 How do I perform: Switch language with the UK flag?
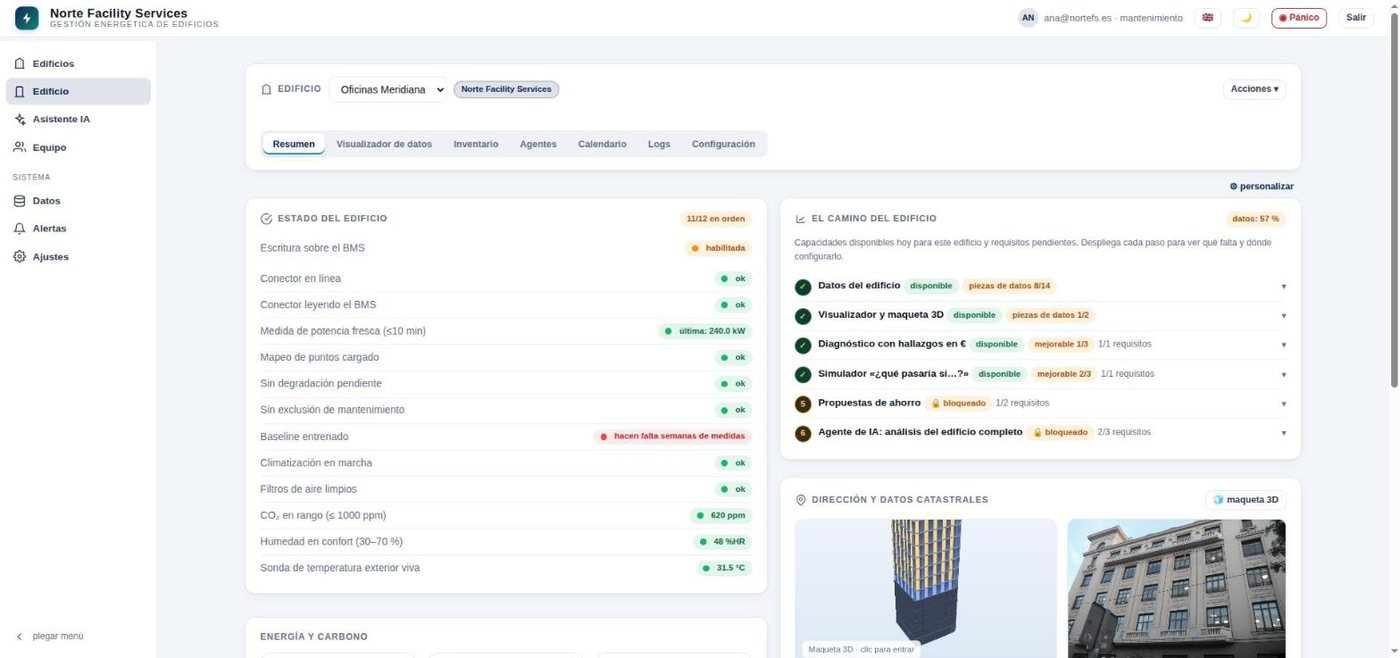(x=1208, y=18)
